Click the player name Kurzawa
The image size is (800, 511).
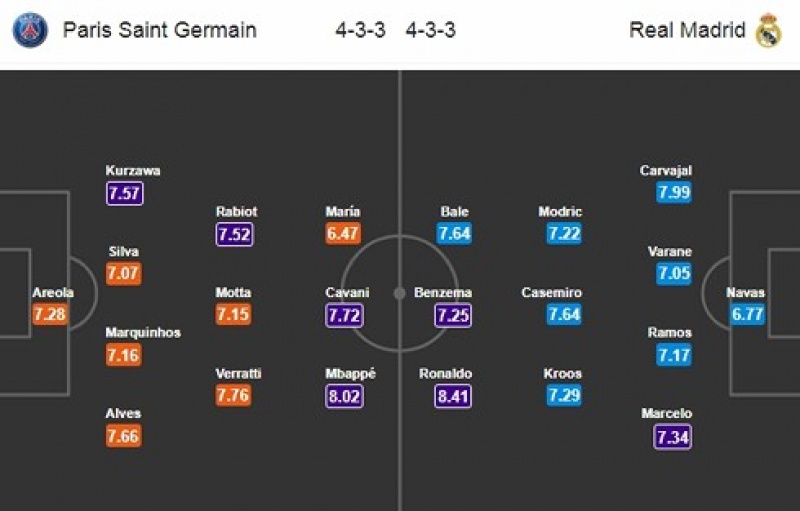(x=133, y=171)
